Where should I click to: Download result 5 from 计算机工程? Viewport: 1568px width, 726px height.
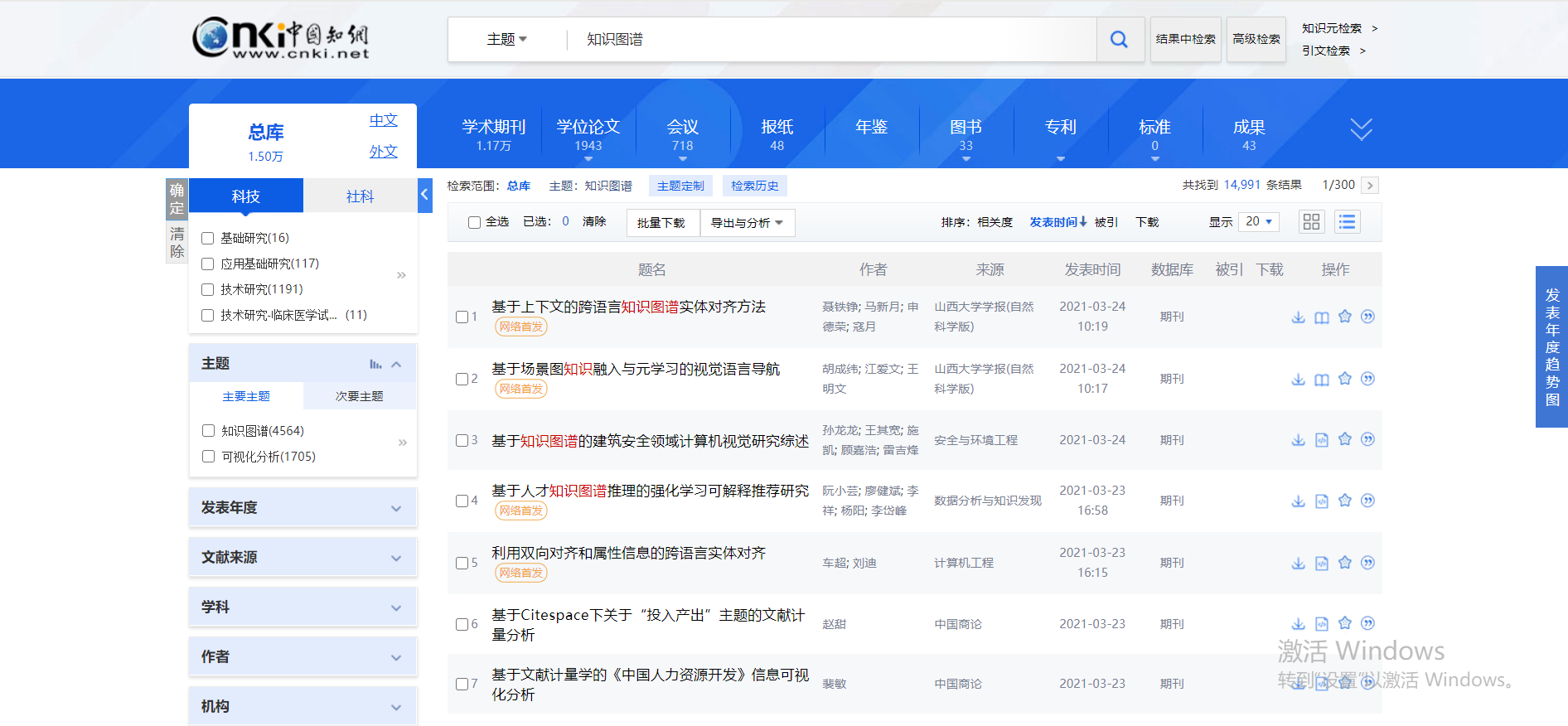[x=1299, y=563]
